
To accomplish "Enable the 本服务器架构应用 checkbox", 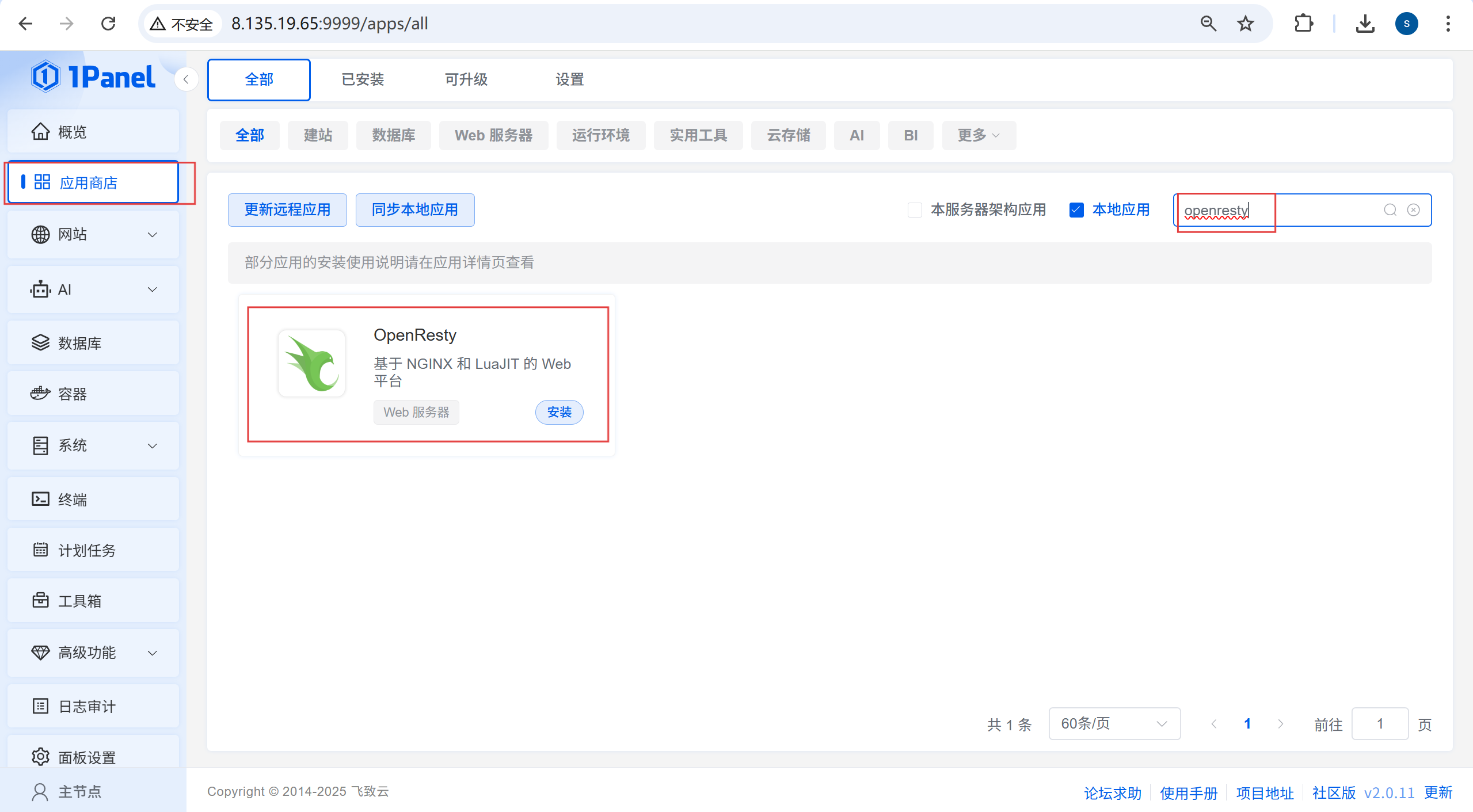I will pos(914,210).
